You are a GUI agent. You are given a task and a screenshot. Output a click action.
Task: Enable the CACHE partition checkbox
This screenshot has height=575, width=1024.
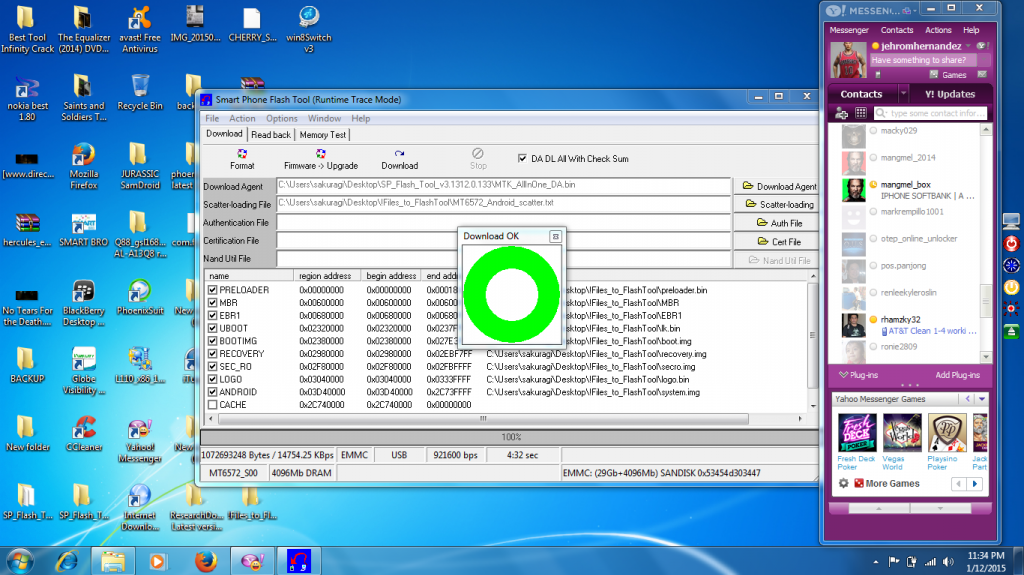coord(212,405)
